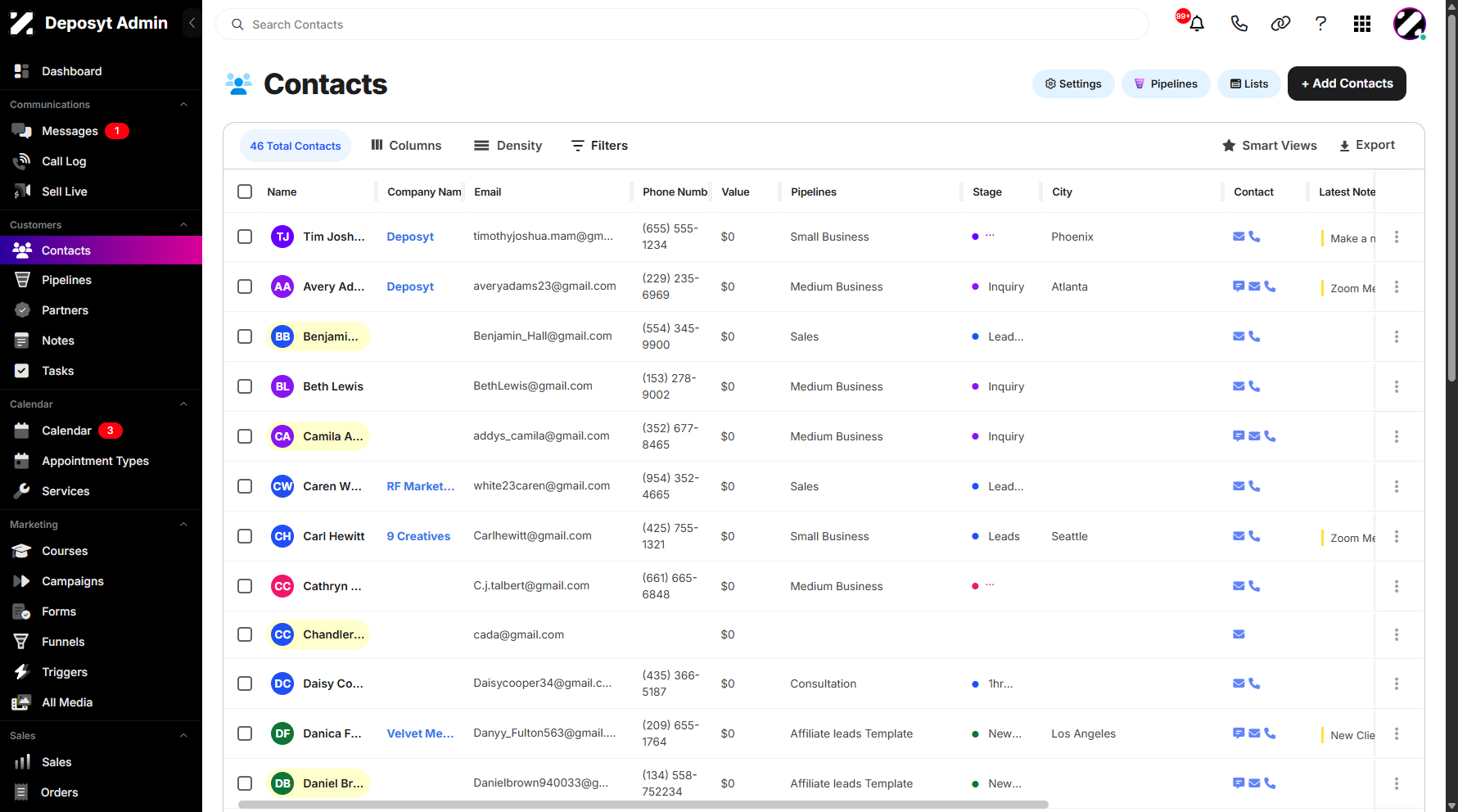Collapse the sidebar with the chevron
1458x812 pixels.
coord(192,23)
